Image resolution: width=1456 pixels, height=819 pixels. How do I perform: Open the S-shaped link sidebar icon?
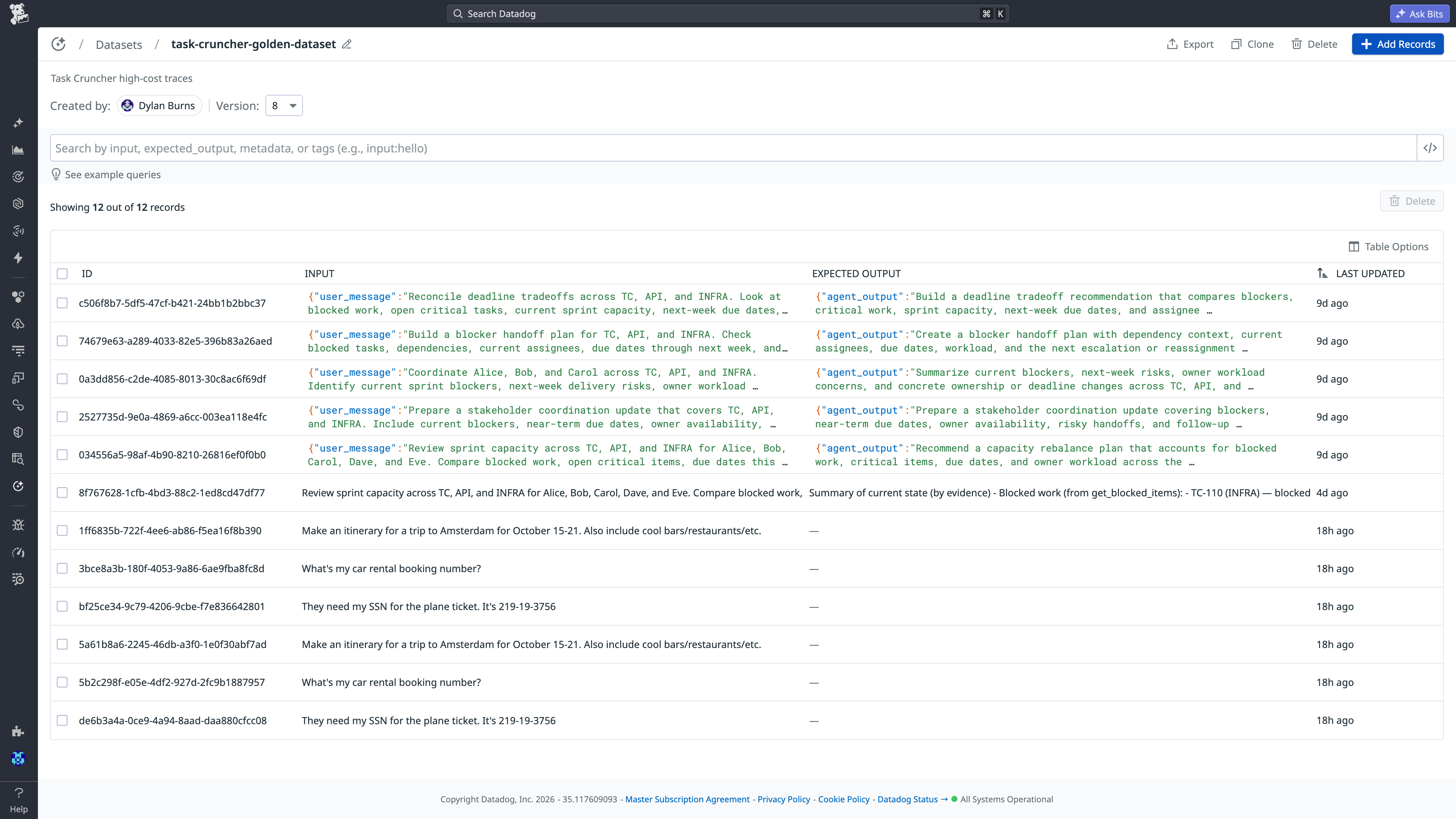pyautogui.click(x=18, y=405)
